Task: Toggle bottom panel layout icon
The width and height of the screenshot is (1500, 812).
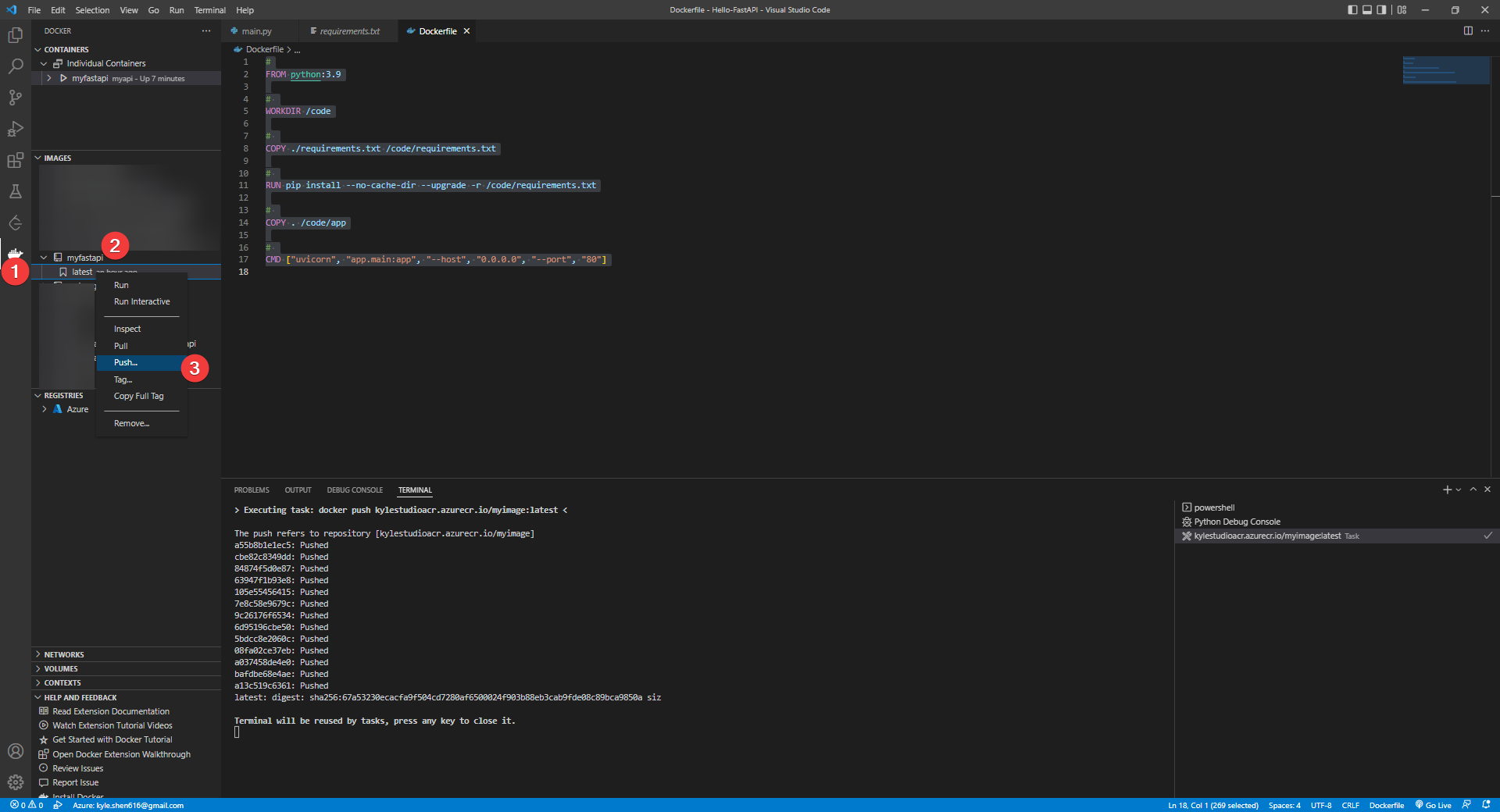Action: (x=1367, y=10)
